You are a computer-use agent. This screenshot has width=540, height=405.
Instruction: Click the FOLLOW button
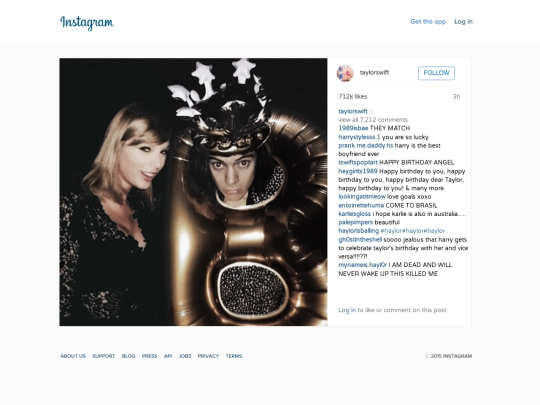click(x=436, y=73)
